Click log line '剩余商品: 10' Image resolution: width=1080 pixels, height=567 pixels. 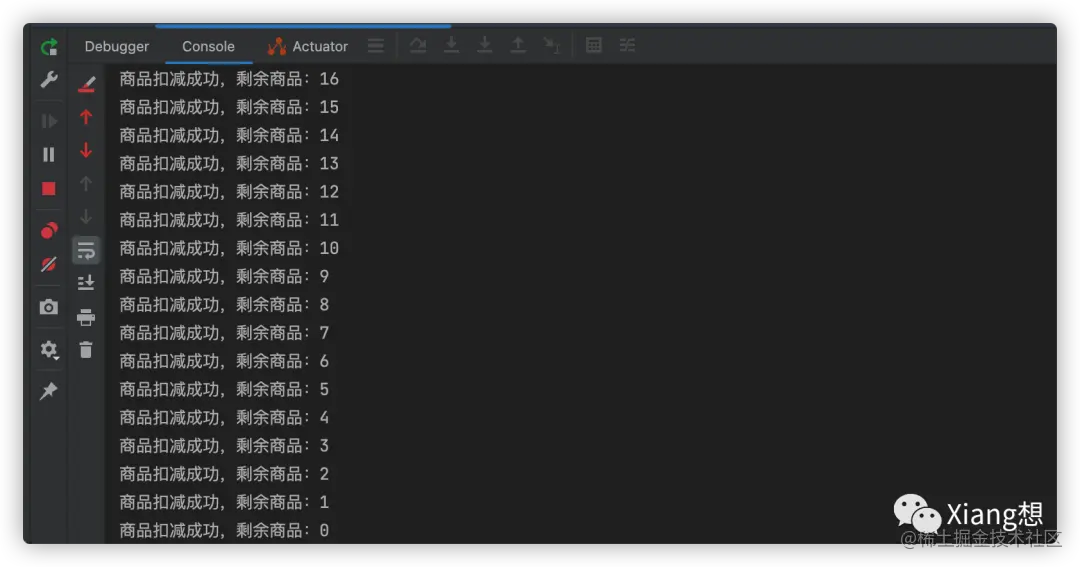229,249
